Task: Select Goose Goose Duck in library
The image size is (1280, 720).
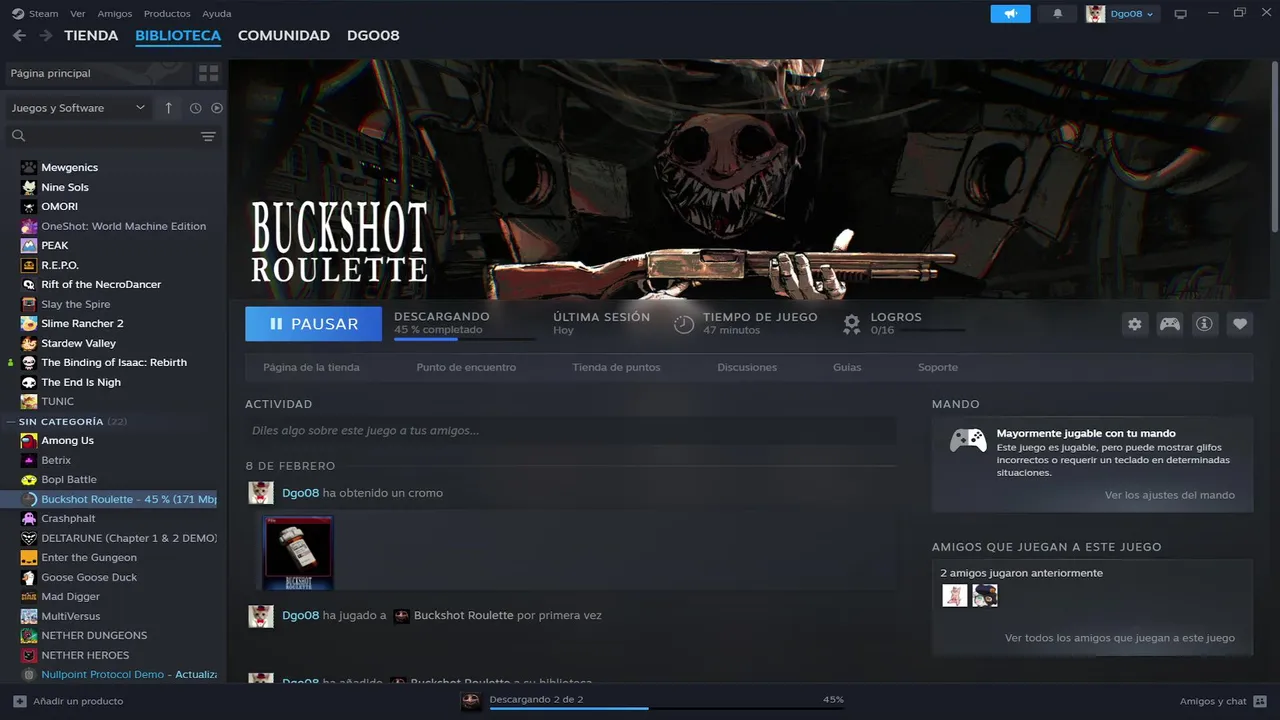Action: coord(89,577)
